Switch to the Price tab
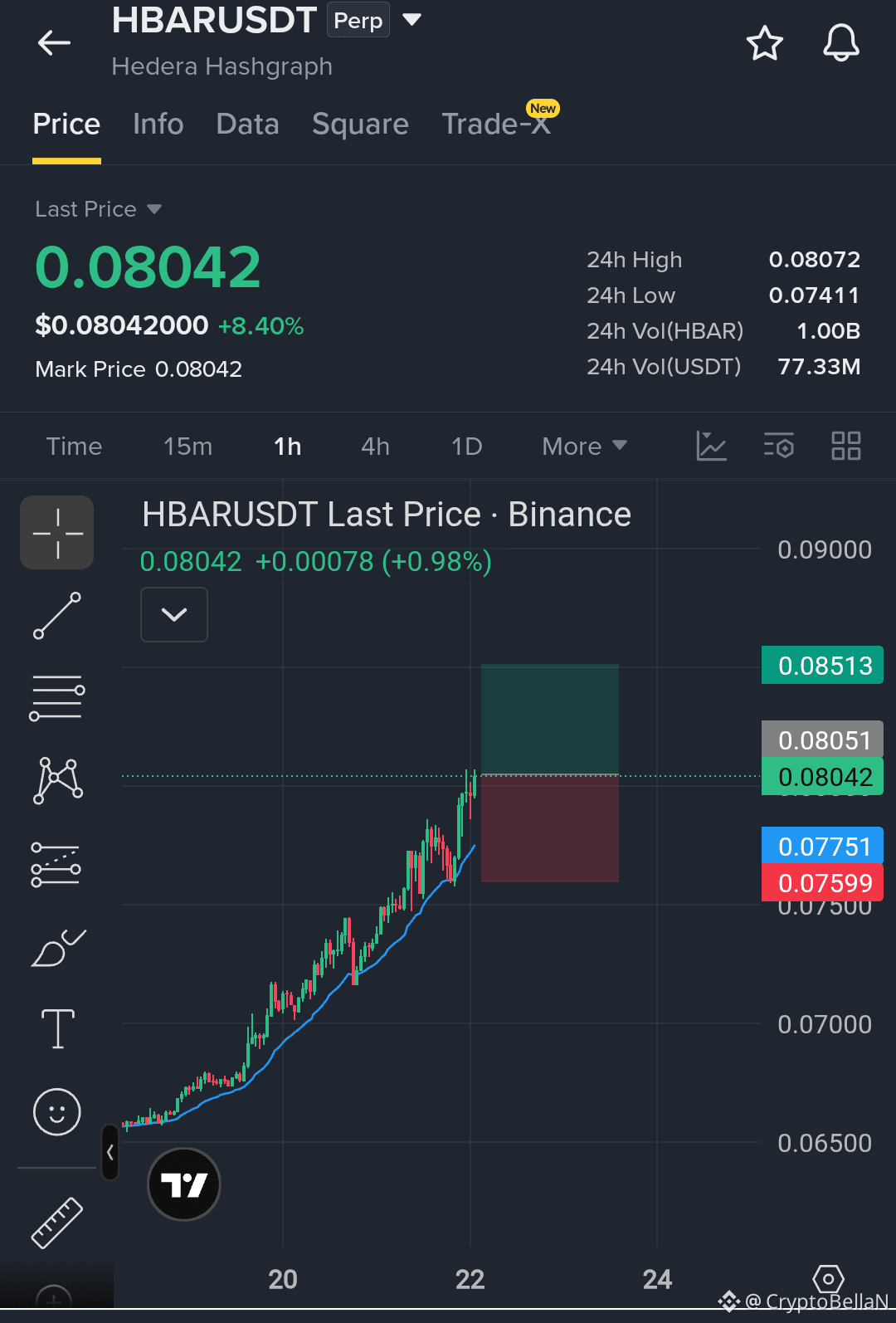Screen dimensions: 896x1323 coord(66,124)
